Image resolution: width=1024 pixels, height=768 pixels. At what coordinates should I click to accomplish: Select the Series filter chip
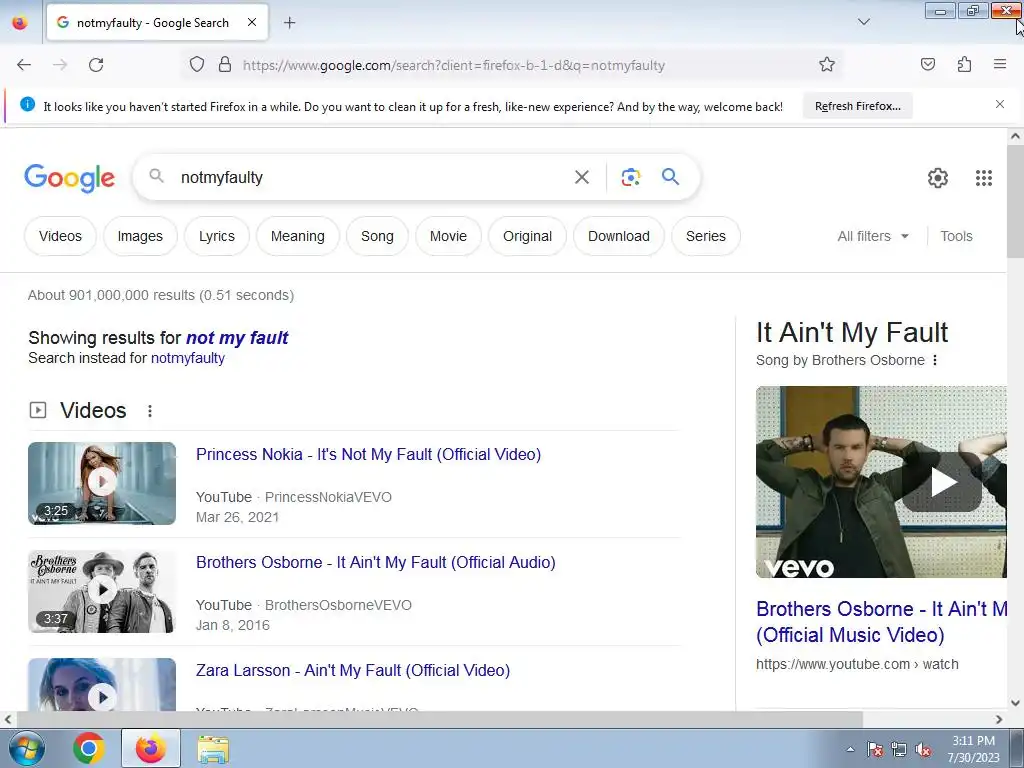[x=705, y=236]
